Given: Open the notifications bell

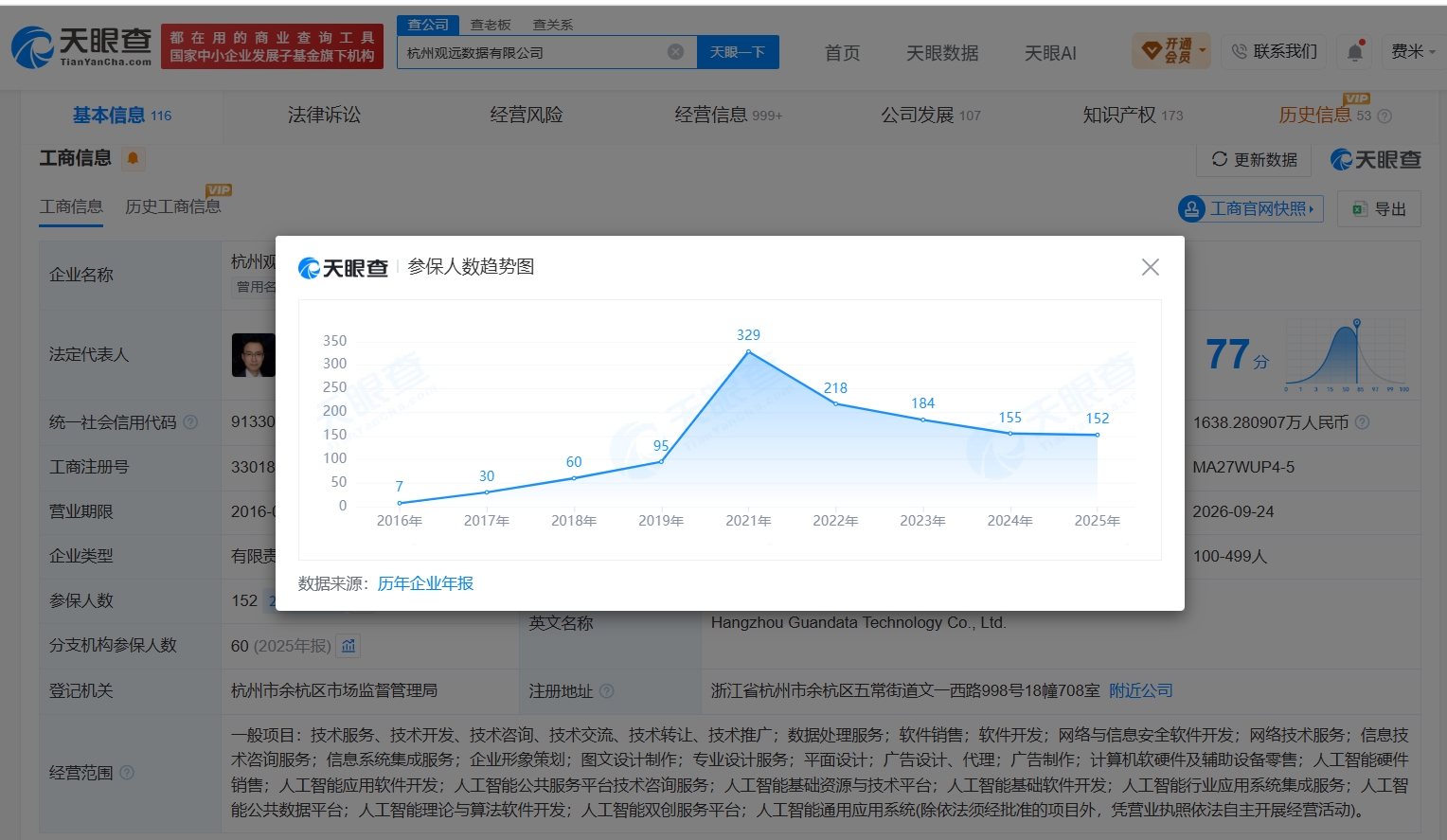Looking at the screenshot, I should (x=1355, y=52).
